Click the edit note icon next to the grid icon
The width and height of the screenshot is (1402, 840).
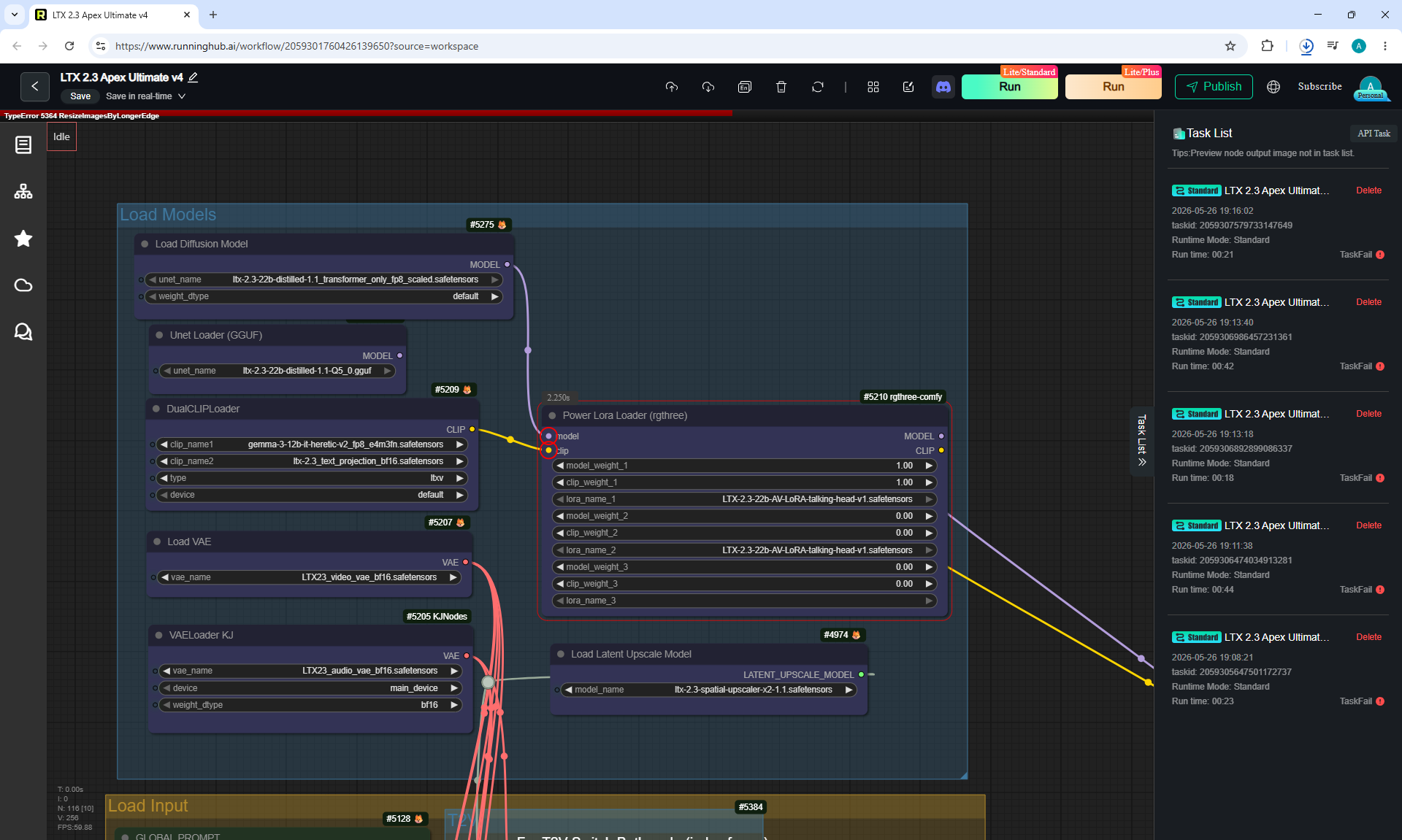click(x=908, y=87)
